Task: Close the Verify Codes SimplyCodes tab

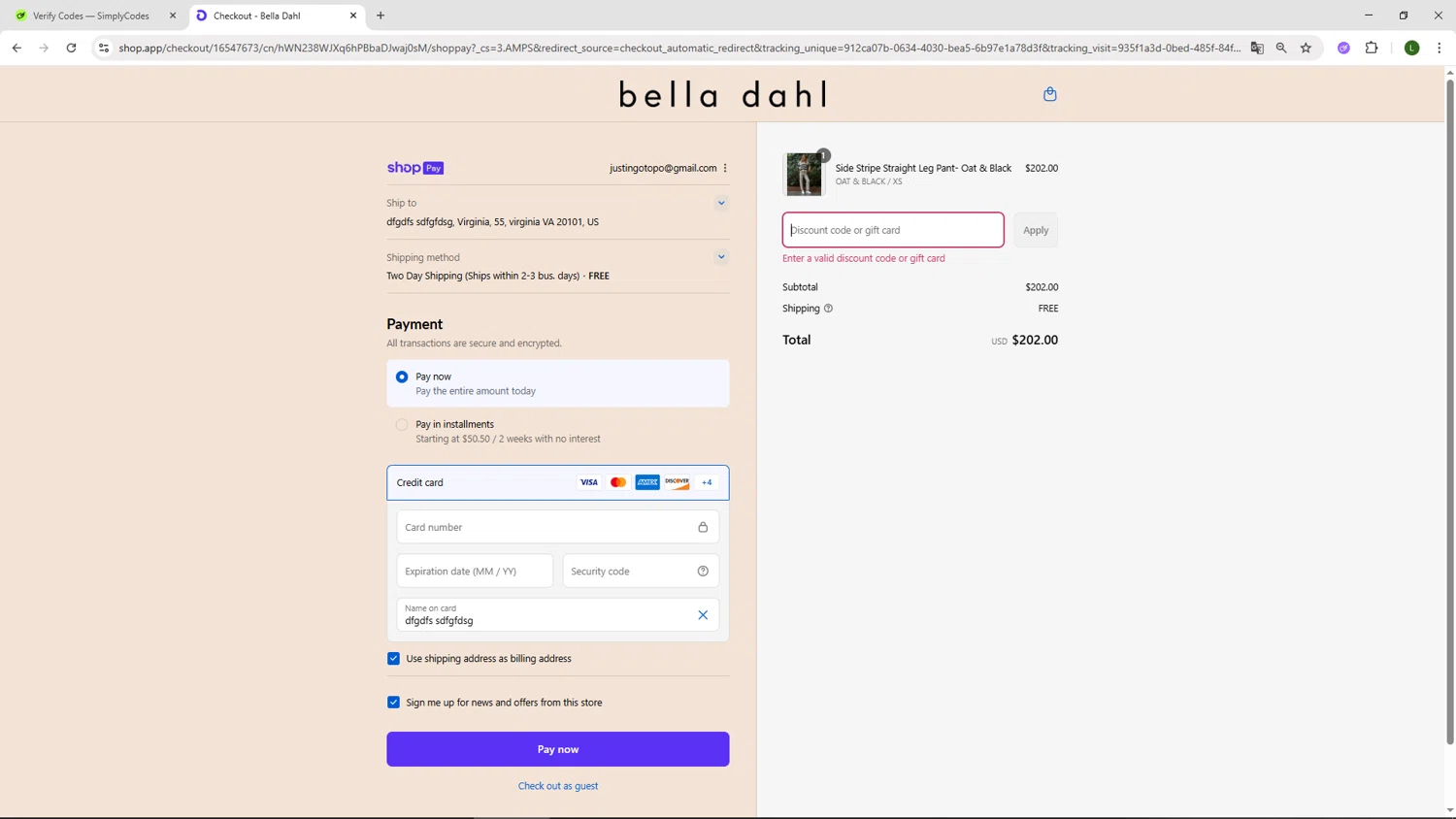Action: [173, 16]
